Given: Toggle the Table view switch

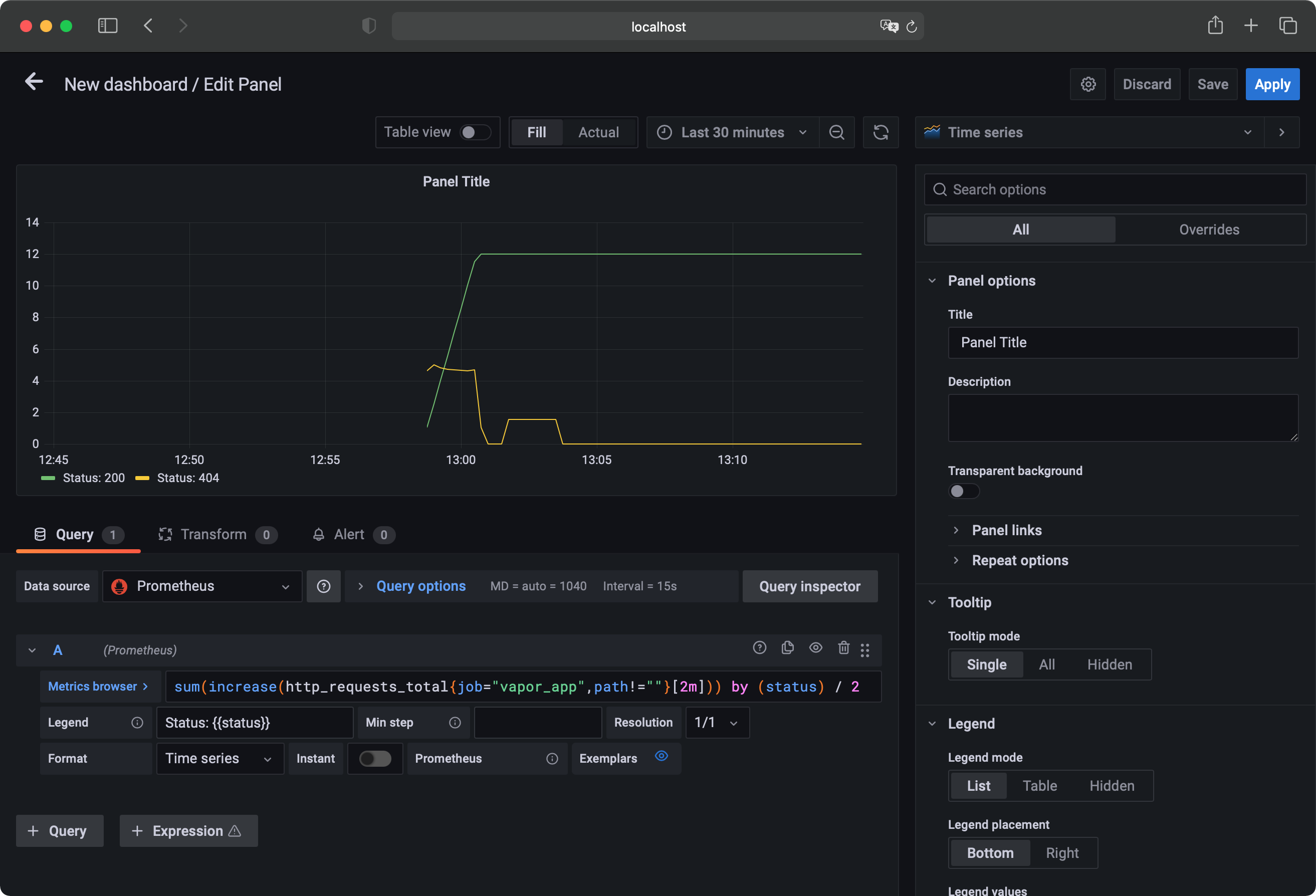Looking at the screenshot, I should click(x=474, y=131).
